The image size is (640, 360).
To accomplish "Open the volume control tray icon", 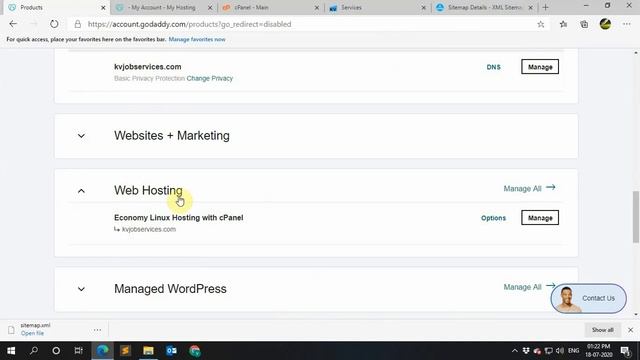I will [x=560, y=351].
